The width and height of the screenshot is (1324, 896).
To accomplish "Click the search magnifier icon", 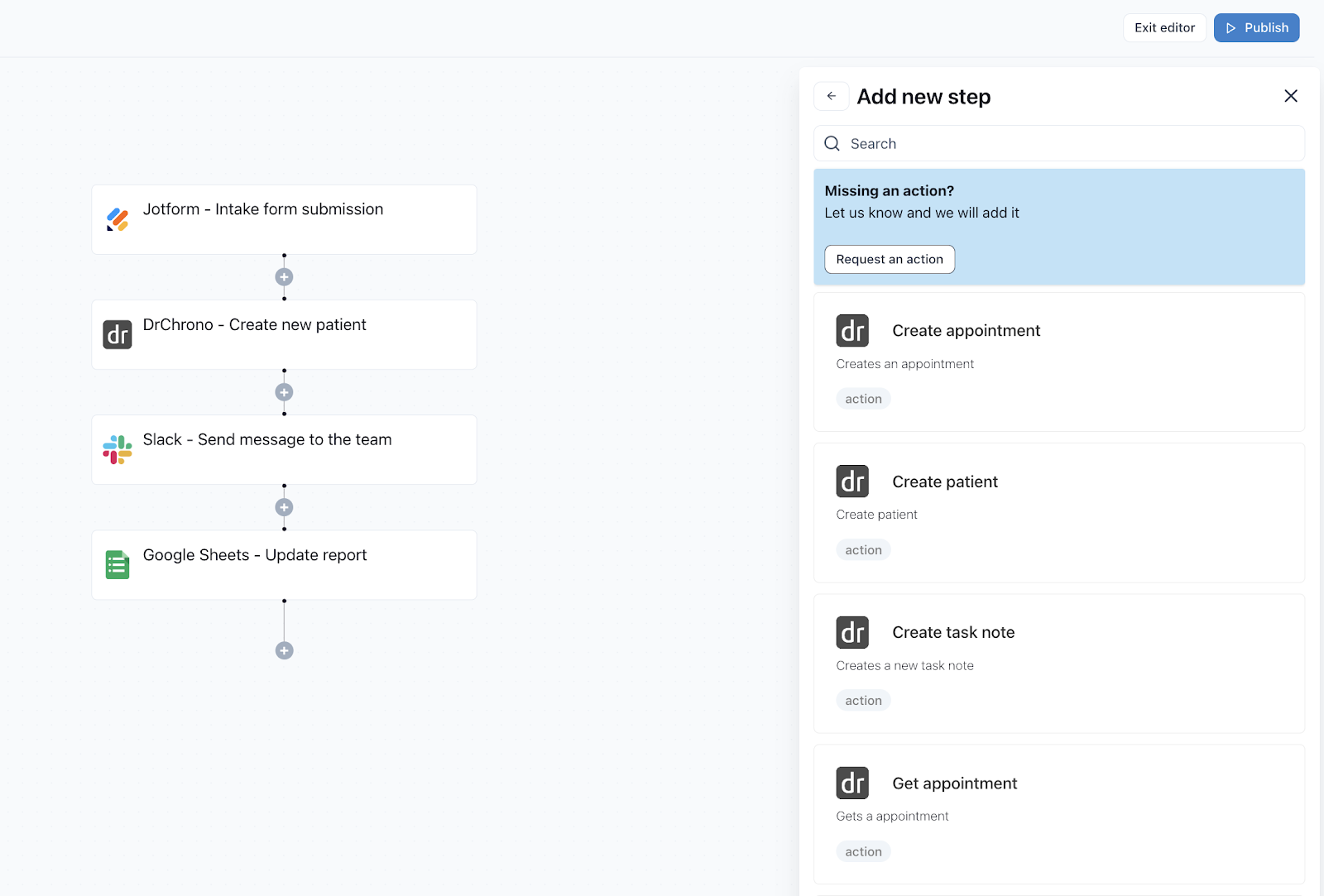I will pyautogui.click(x=832, y=143).
